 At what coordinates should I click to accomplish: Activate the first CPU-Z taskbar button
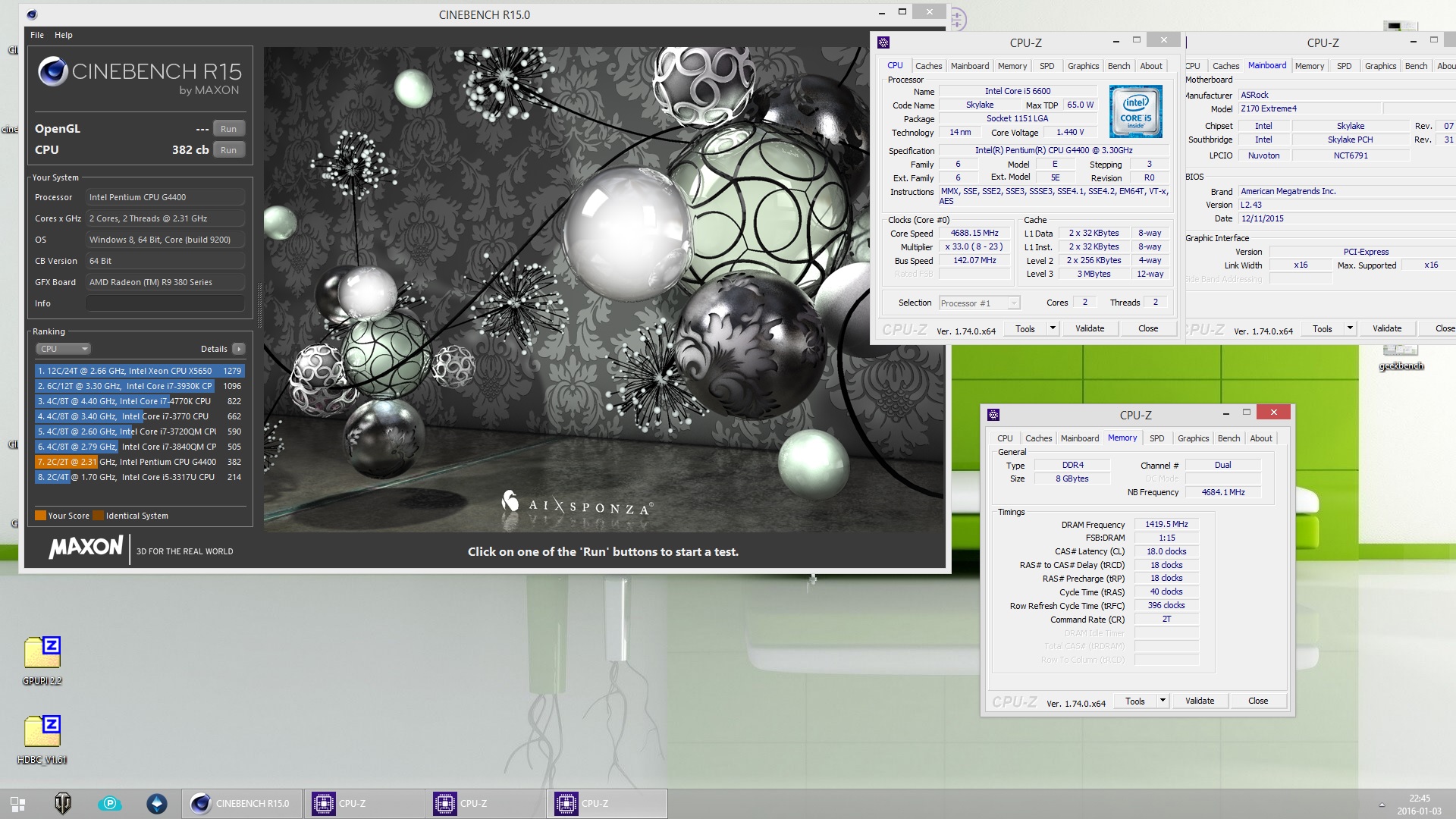(x=365, y=804)
